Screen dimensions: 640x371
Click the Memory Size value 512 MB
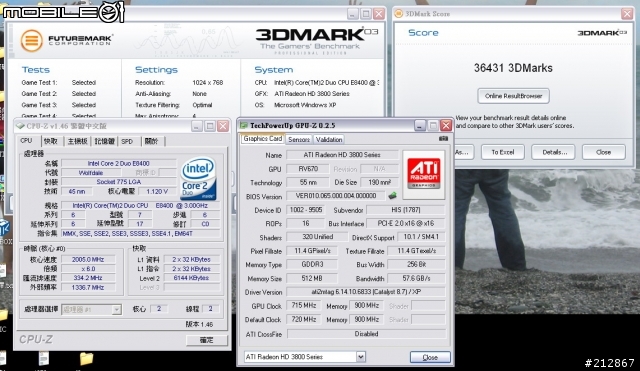[312, 278]
